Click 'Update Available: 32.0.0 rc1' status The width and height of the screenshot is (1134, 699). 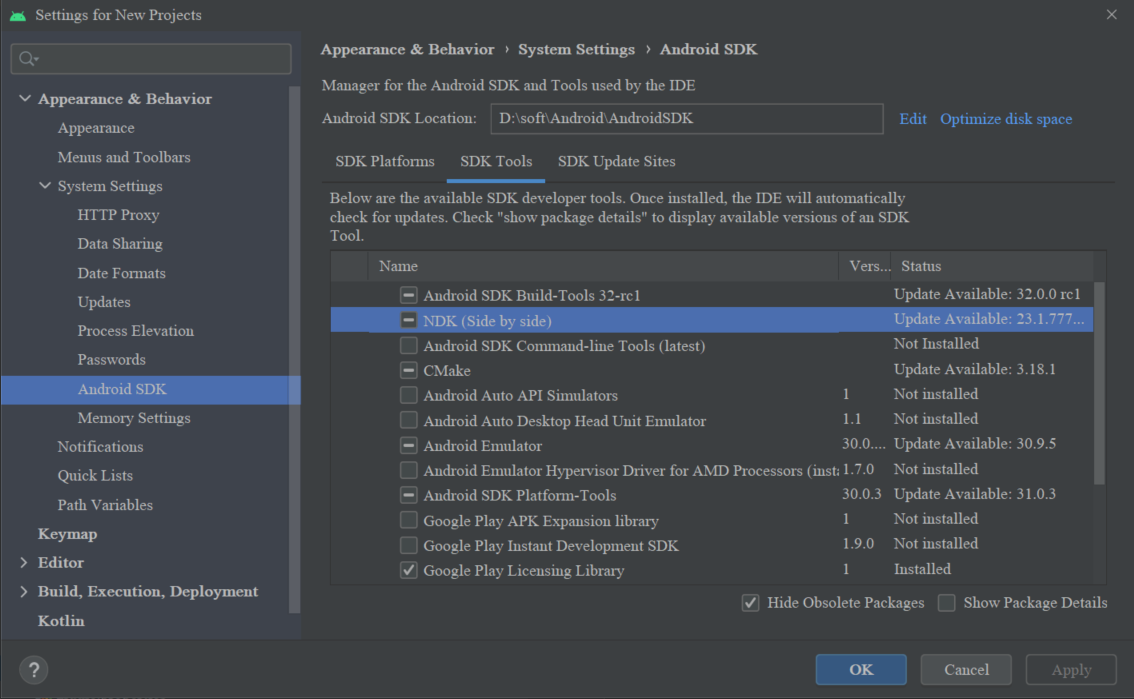coord(987,294)
